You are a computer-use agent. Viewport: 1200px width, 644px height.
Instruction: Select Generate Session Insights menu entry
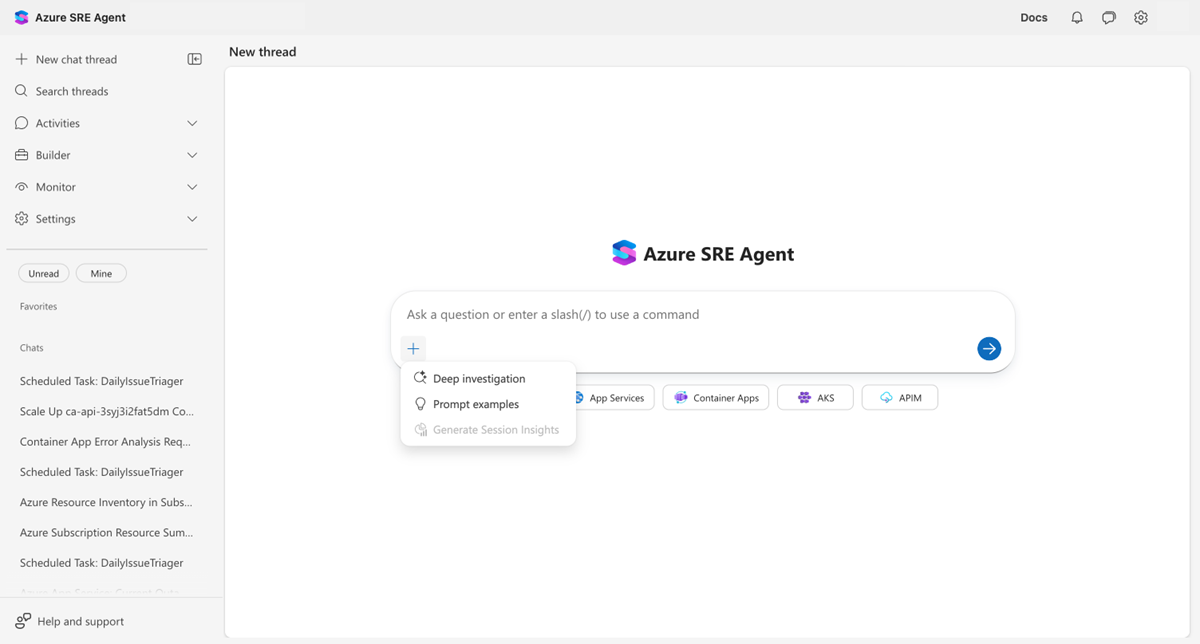click(488, 430)
